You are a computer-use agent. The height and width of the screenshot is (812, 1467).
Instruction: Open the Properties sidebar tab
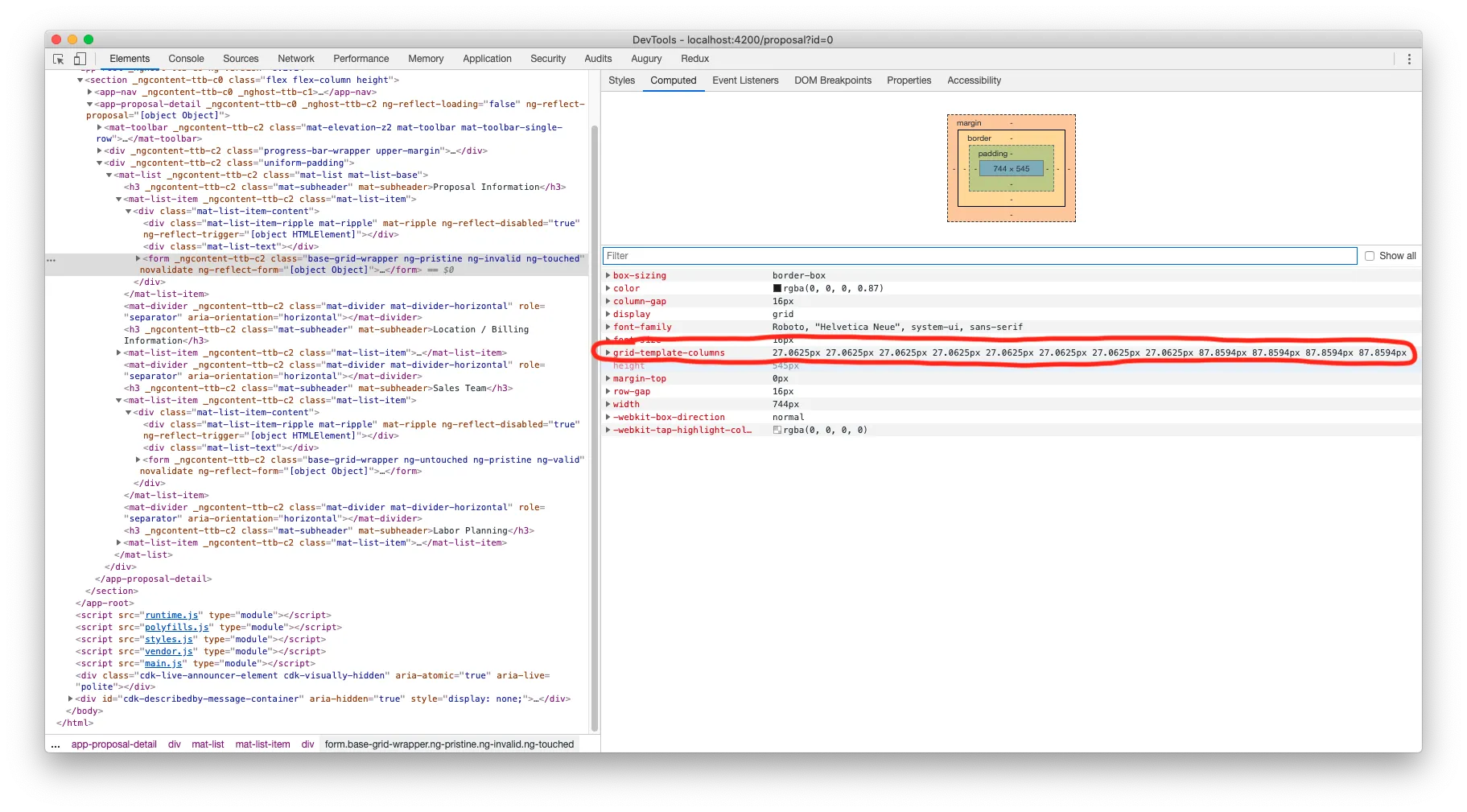[909, 80]
